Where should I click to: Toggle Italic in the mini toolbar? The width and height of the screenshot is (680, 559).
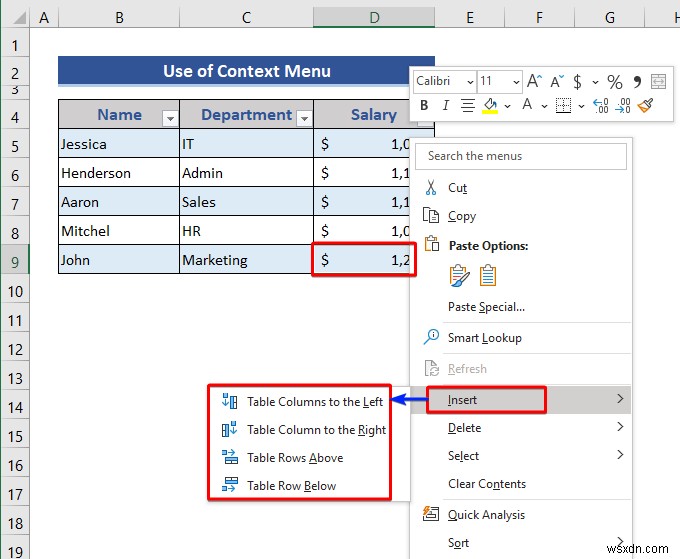445,105
